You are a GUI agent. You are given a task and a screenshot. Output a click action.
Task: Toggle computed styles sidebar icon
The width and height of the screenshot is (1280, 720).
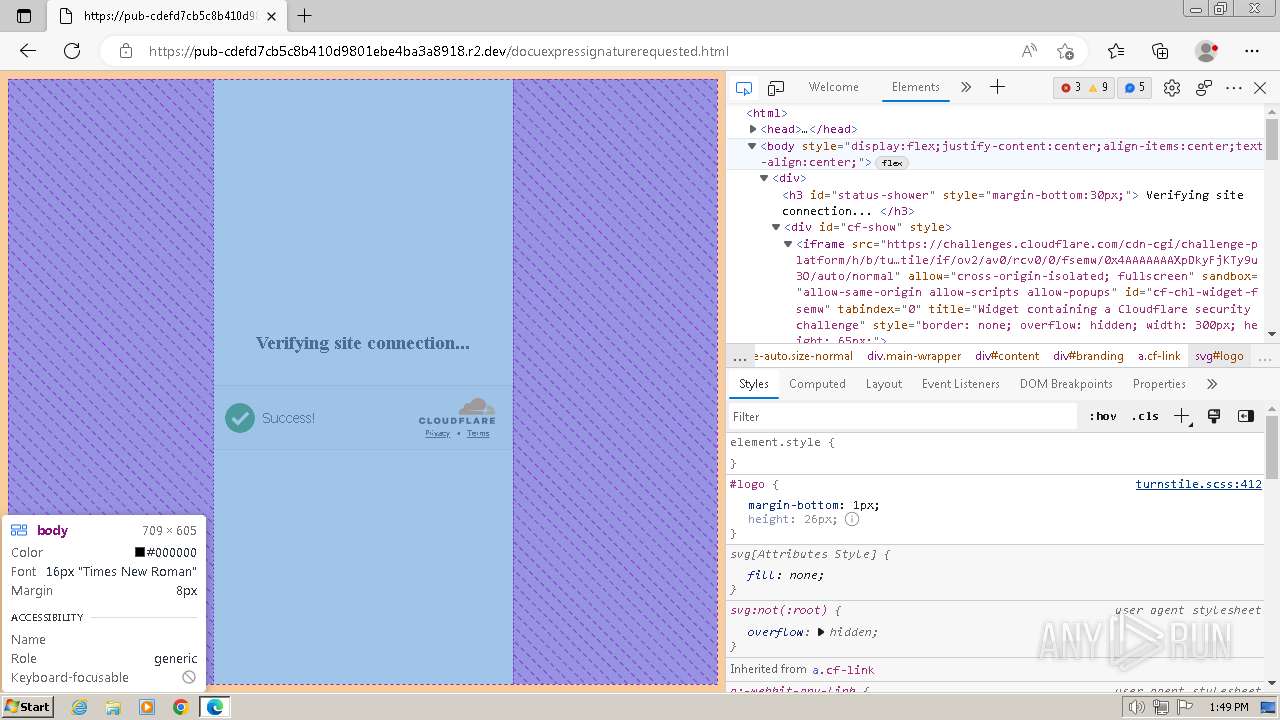click(1246, 417)
